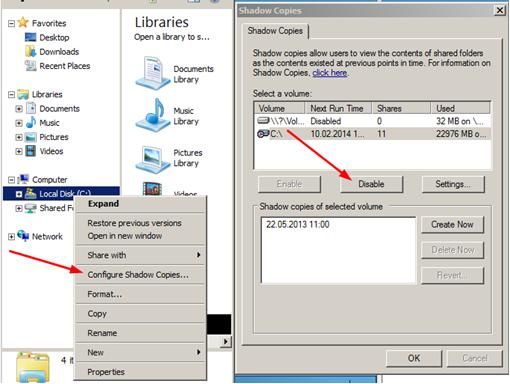Click the Favorites star icon

(x=23, y=23)
